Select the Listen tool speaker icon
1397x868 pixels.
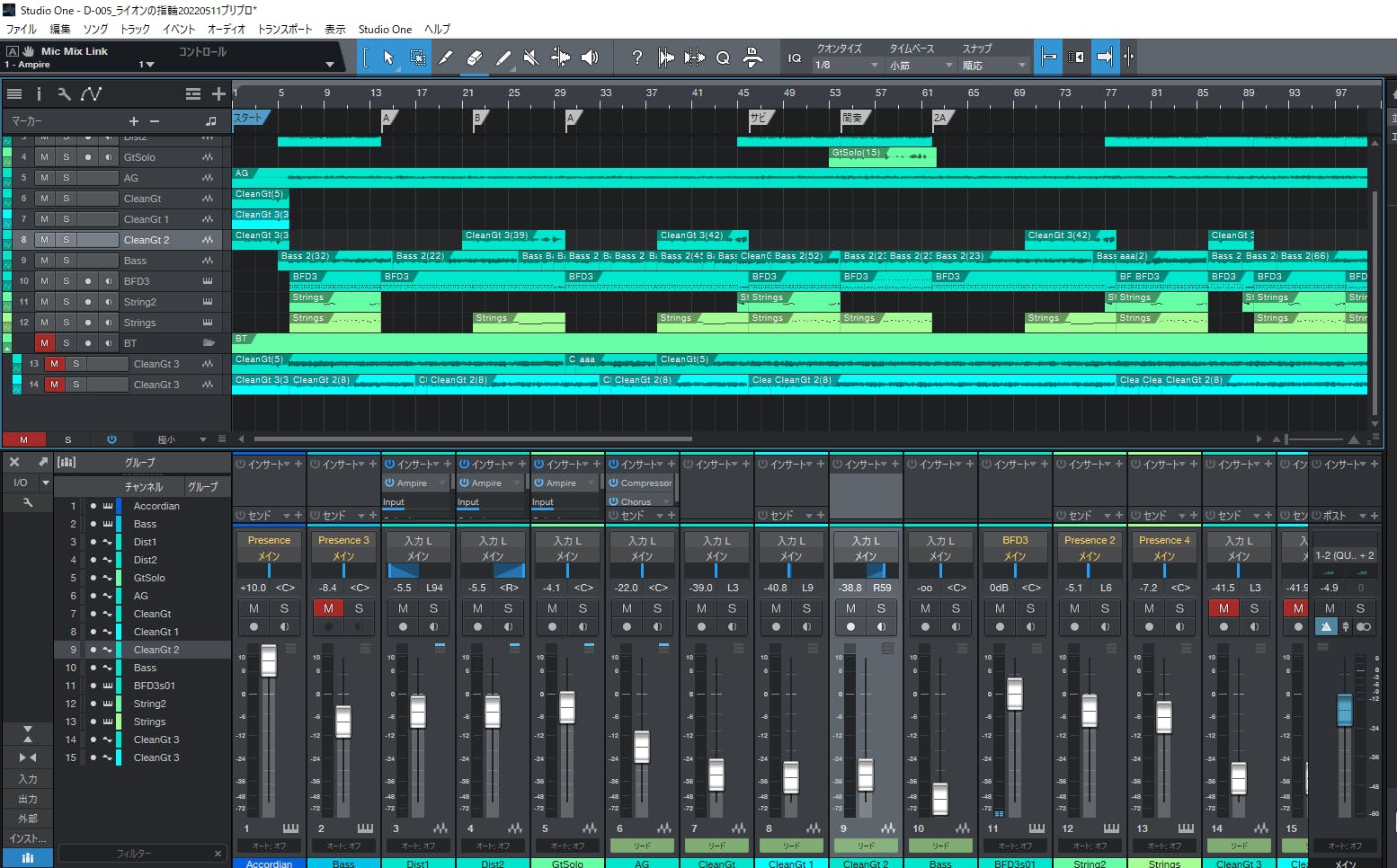point(590,58)
